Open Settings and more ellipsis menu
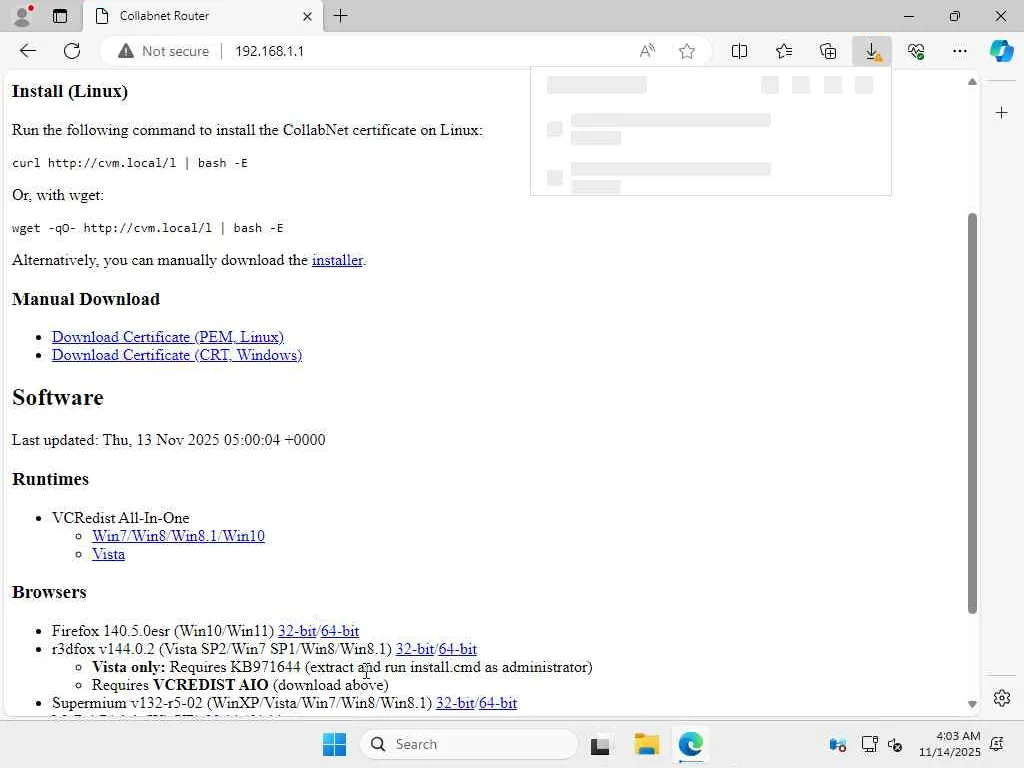1024x768 pixels. (959, 51)
